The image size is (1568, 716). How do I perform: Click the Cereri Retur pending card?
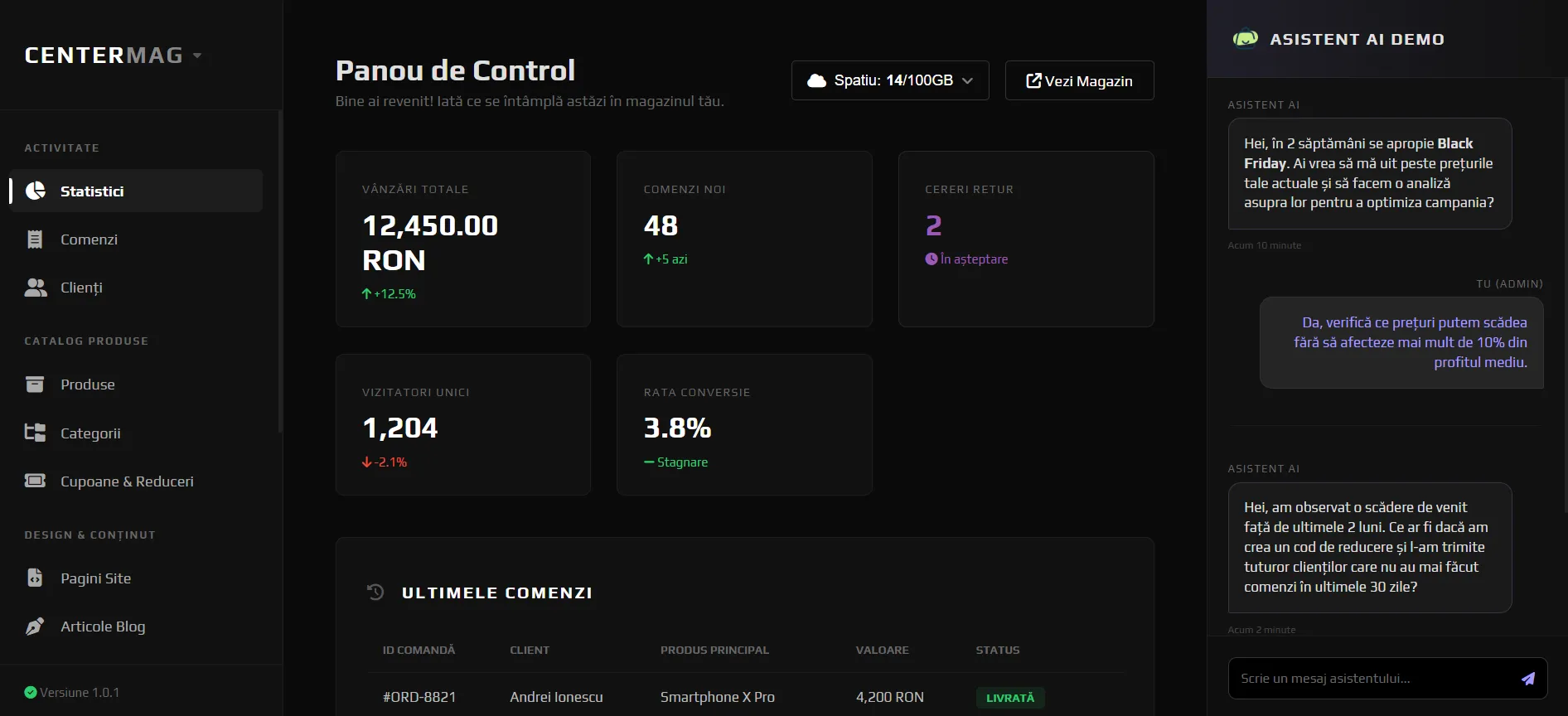[1025, 239]
